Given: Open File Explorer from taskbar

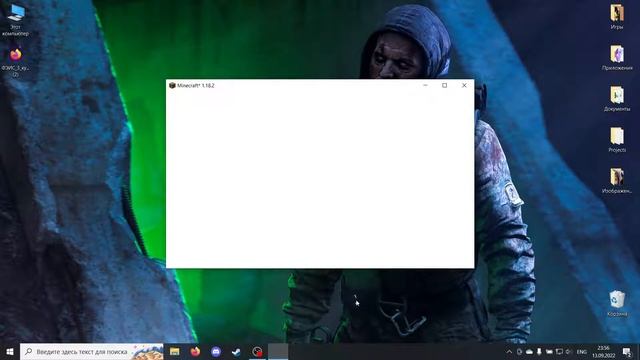Looking at the screenshot, I should [x=175, y=351].
